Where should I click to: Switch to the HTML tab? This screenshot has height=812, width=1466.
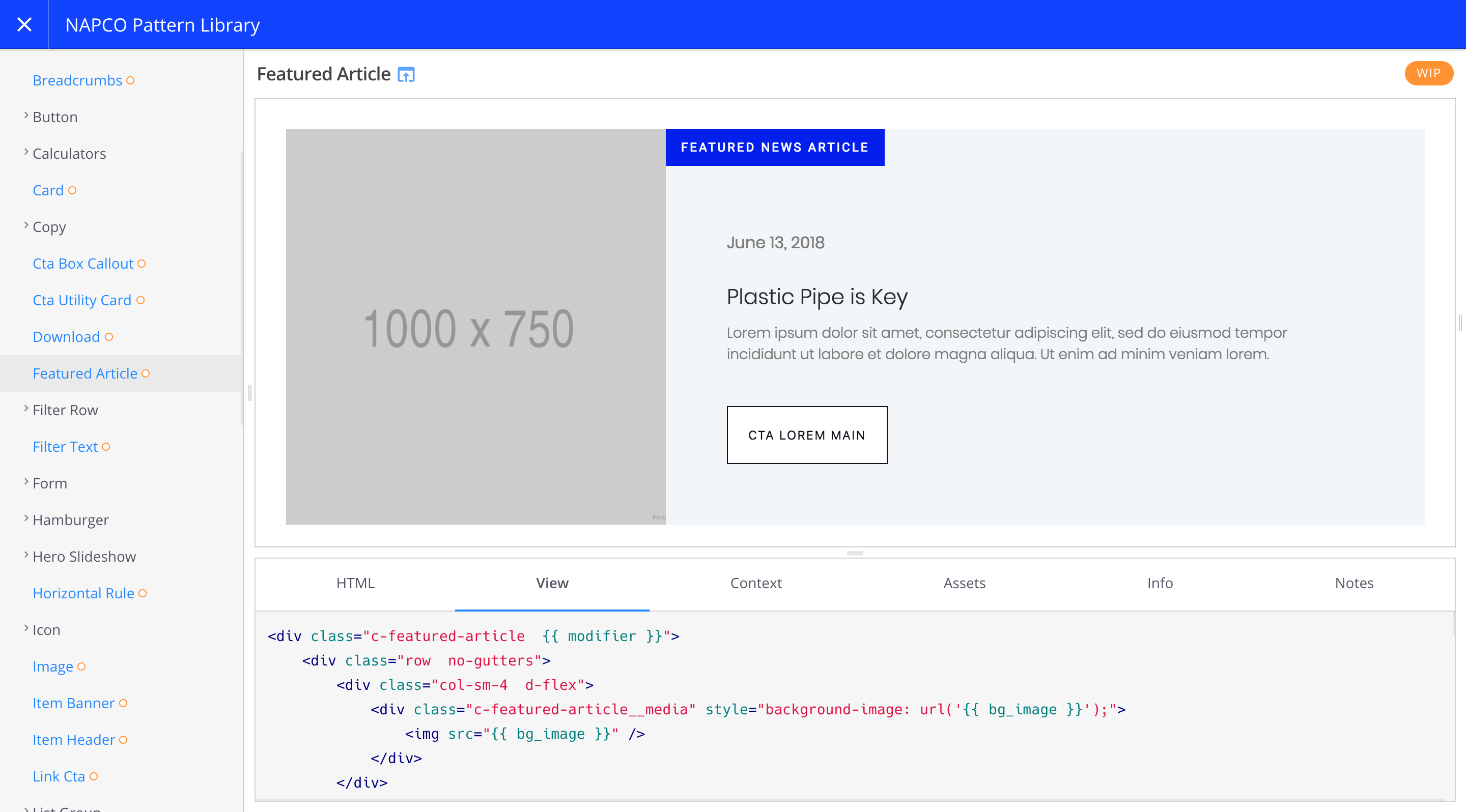tap(355, 584)
